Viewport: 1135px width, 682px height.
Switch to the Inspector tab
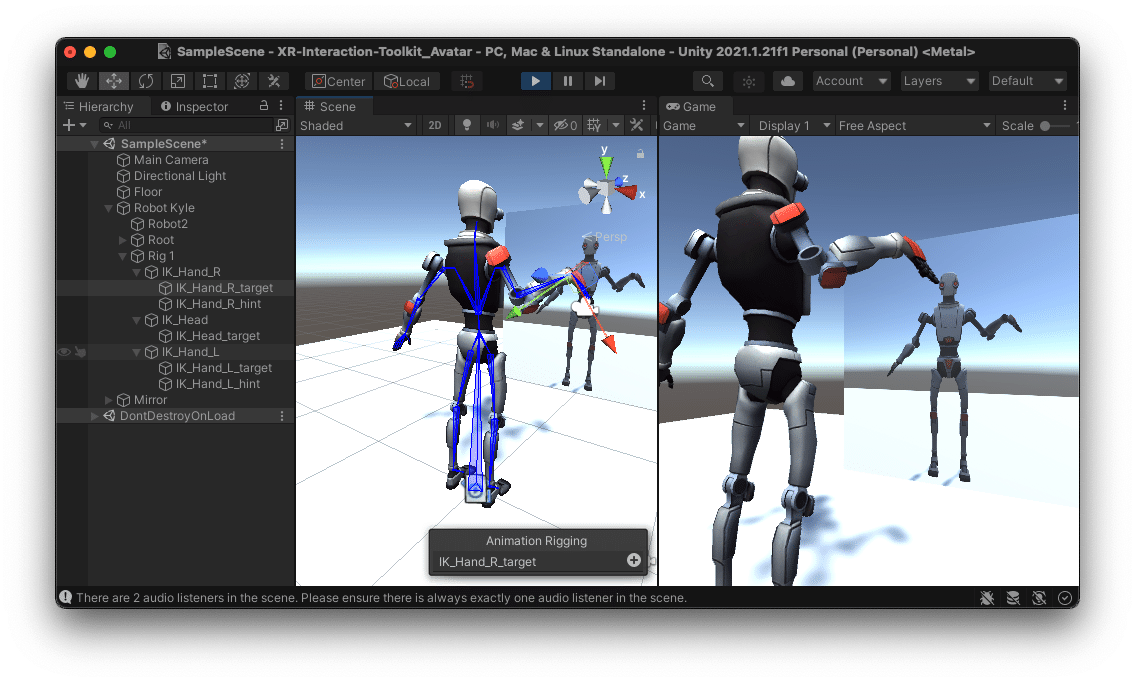195,106
